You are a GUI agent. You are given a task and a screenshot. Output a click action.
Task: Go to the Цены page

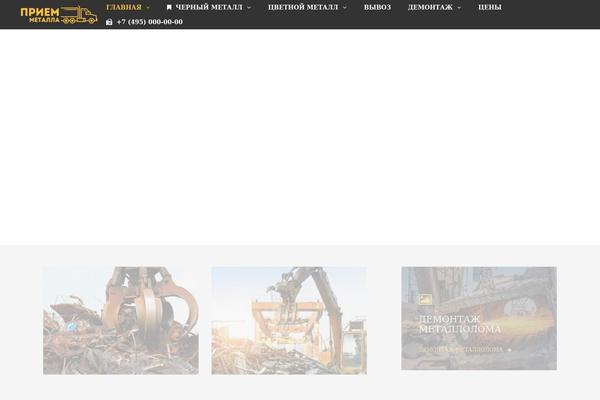tap(490, 7)
